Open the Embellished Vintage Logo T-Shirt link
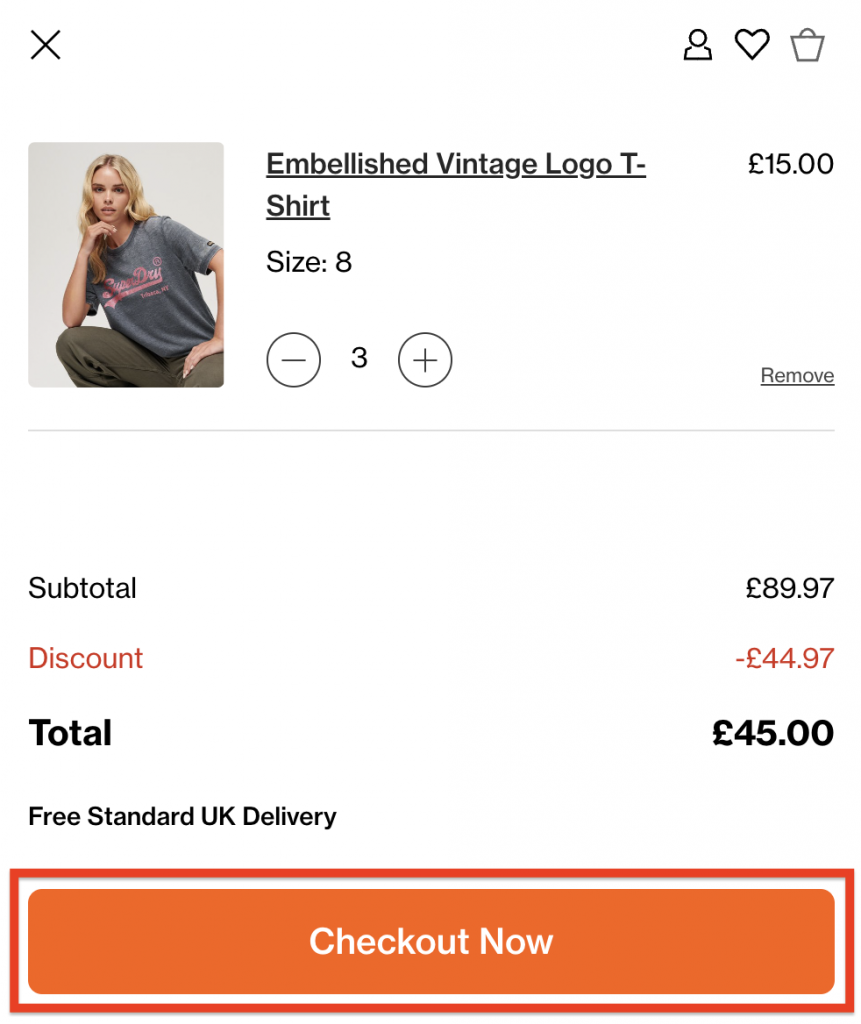Screen dimensions: 861x1024 click(455, 184)
